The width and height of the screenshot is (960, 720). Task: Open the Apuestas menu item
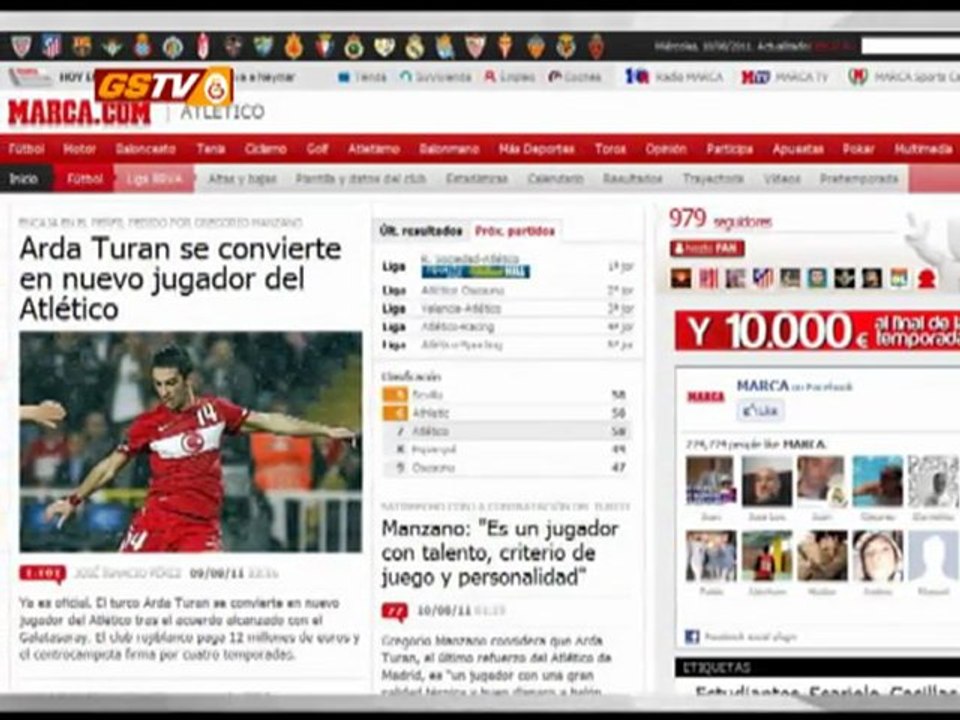pyautogui.click(x=798, y=149)
